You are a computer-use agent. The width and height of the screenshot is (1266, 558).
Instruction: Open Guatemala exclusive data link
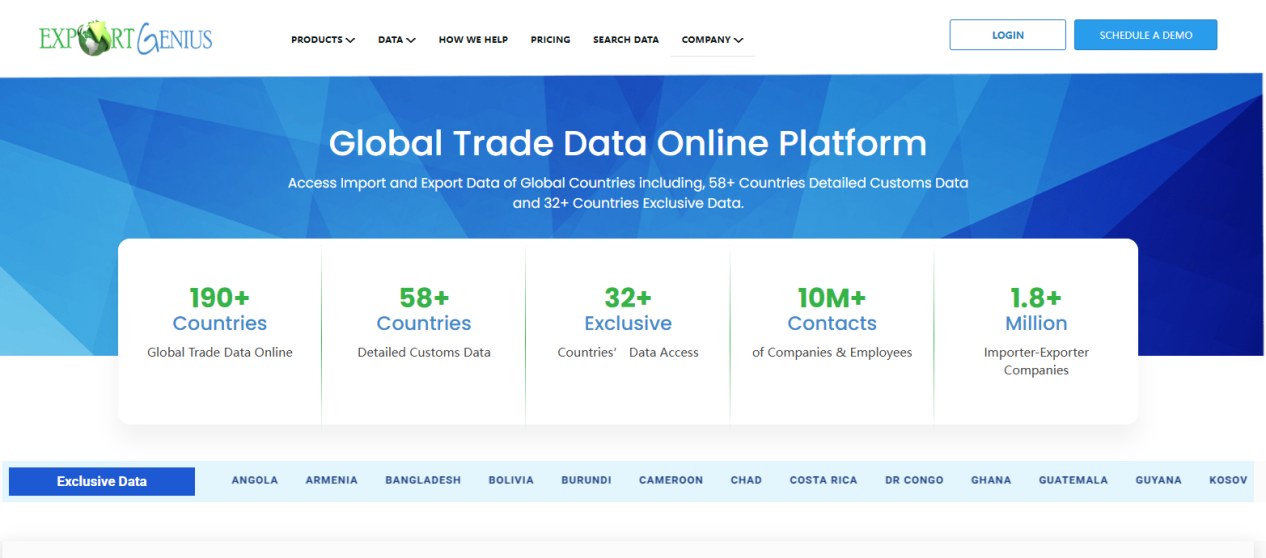[1073, 480]
